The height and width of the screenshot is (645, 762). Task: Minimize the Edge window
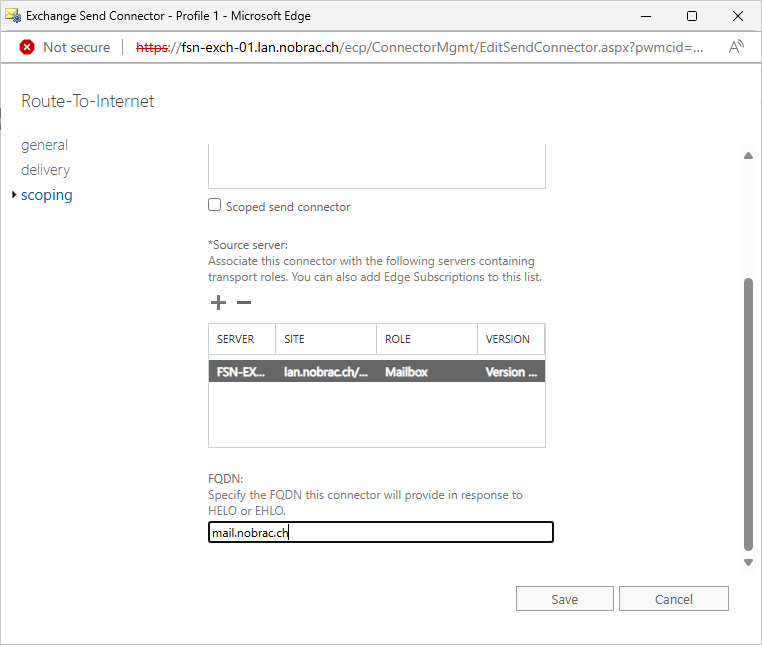646,16
